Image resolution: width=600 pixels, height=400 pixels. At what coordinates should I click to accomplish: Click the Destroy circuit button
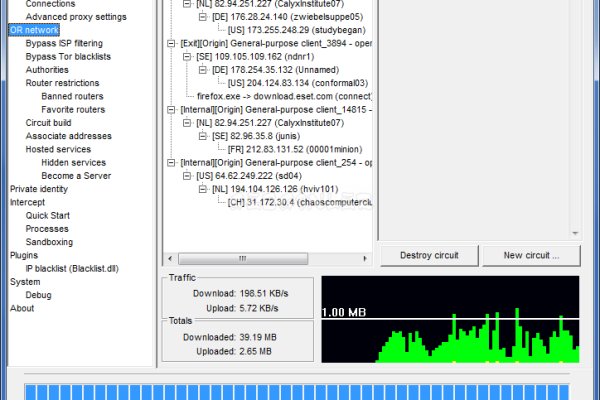tap(429, 255)
